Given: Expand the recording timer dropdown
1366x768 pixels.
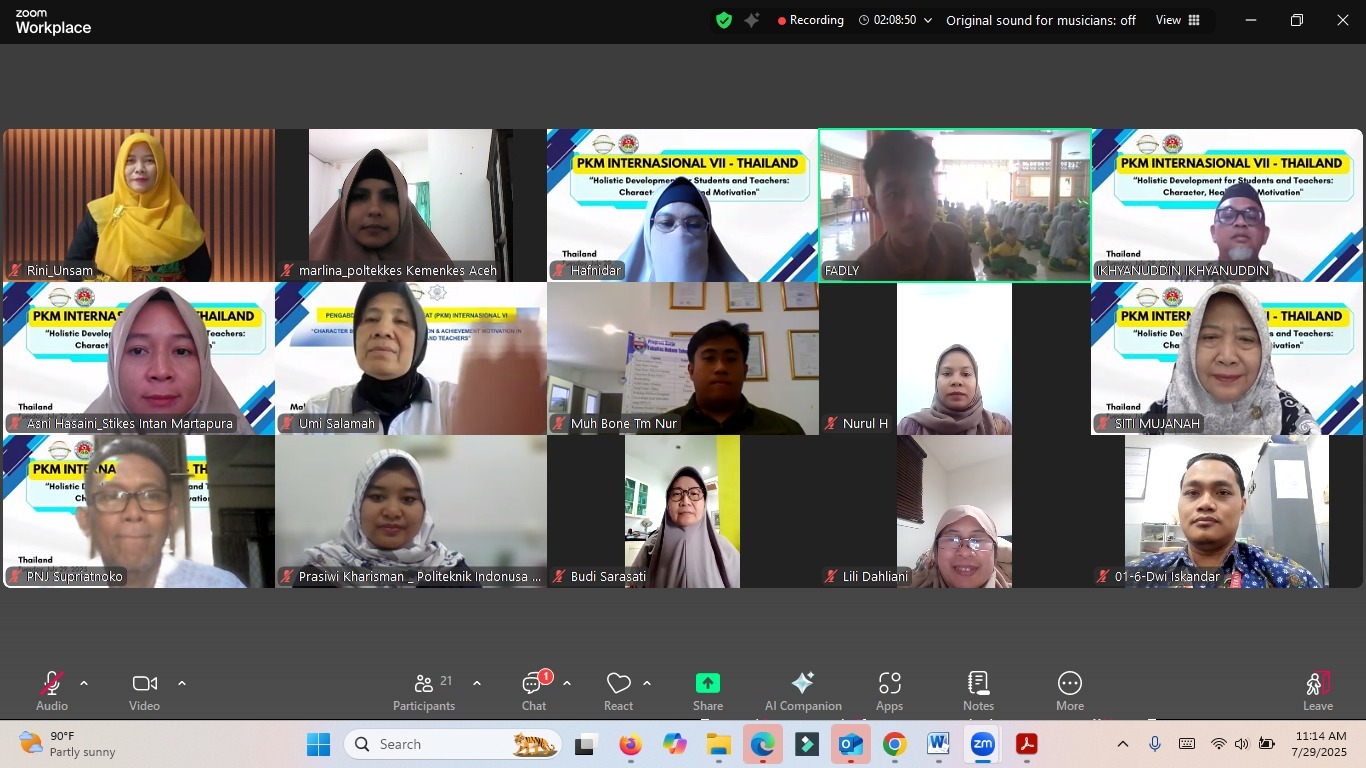Looking at the screenshot, I should tap(928, 20).
